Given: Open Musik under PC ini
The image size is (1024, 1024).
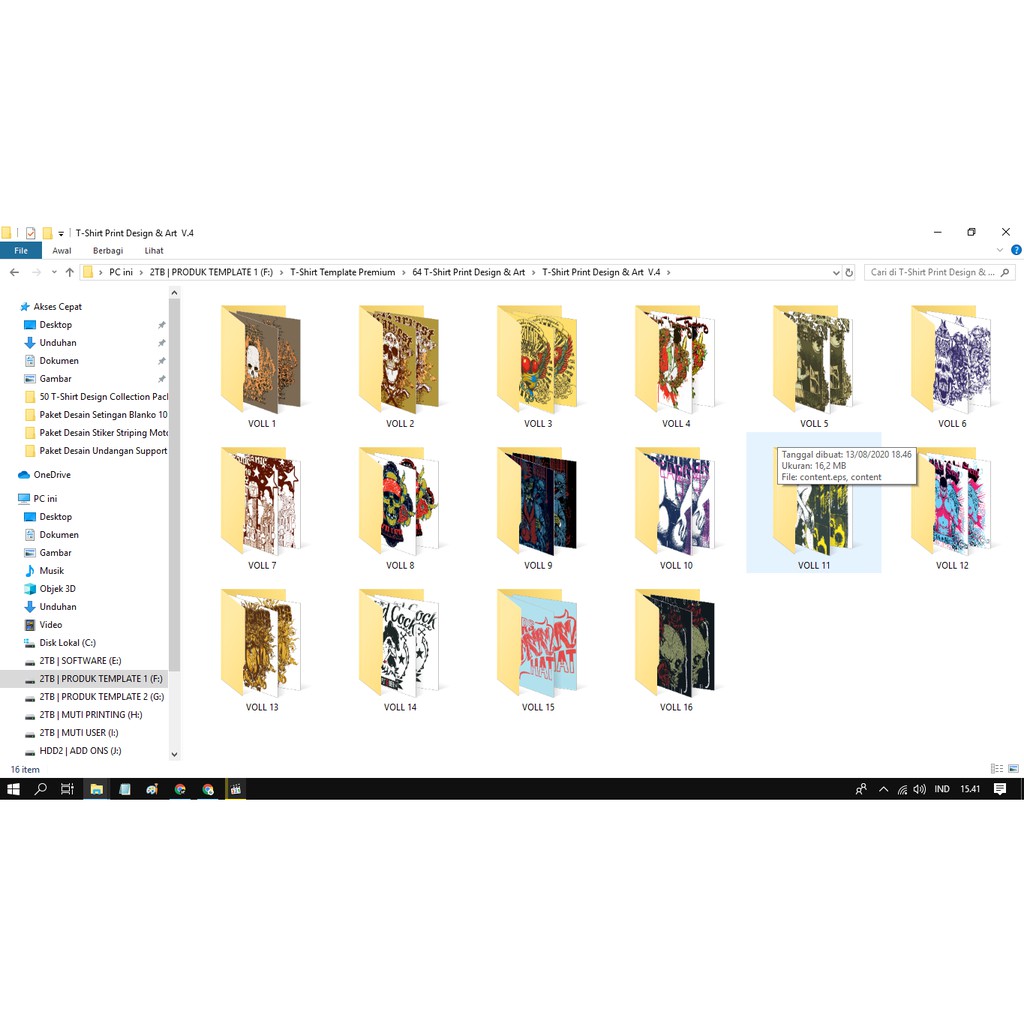Looking at the screenshot, I should coord(52,571).
